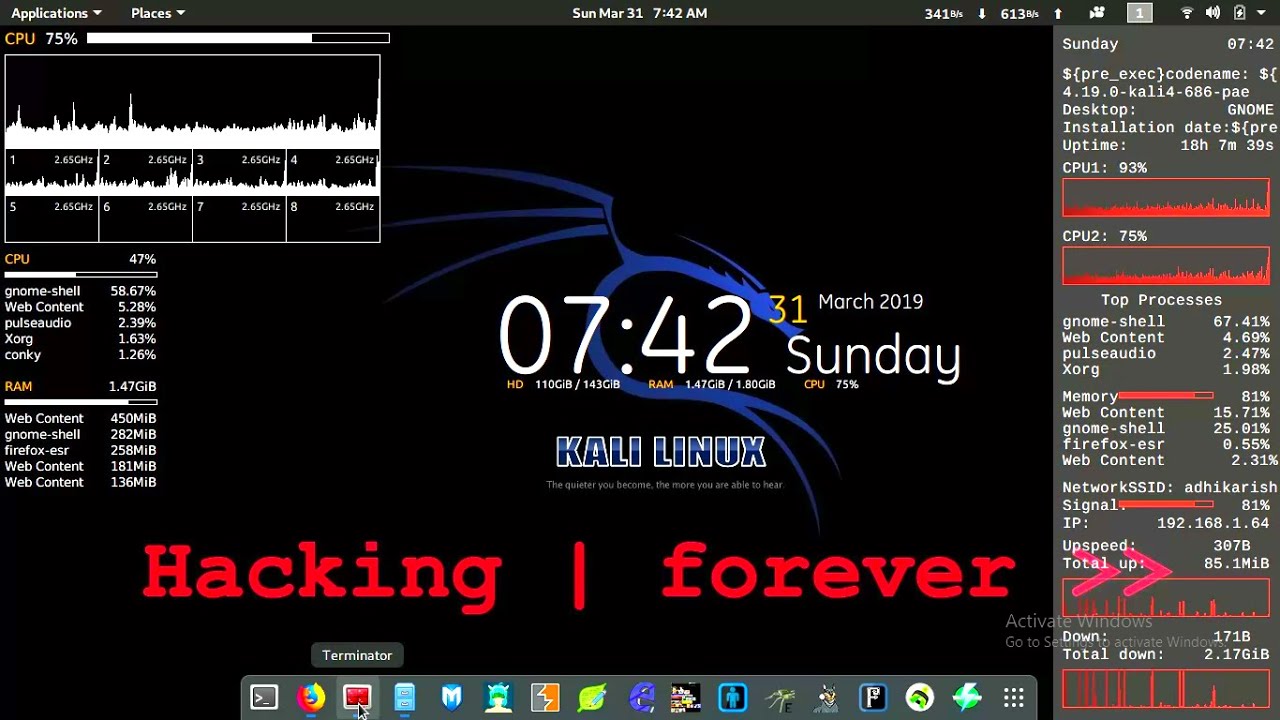This screenshot has width=1280, height=720.
Task: Click the CPU 75% usage bar
Action: tap(238, 38)
